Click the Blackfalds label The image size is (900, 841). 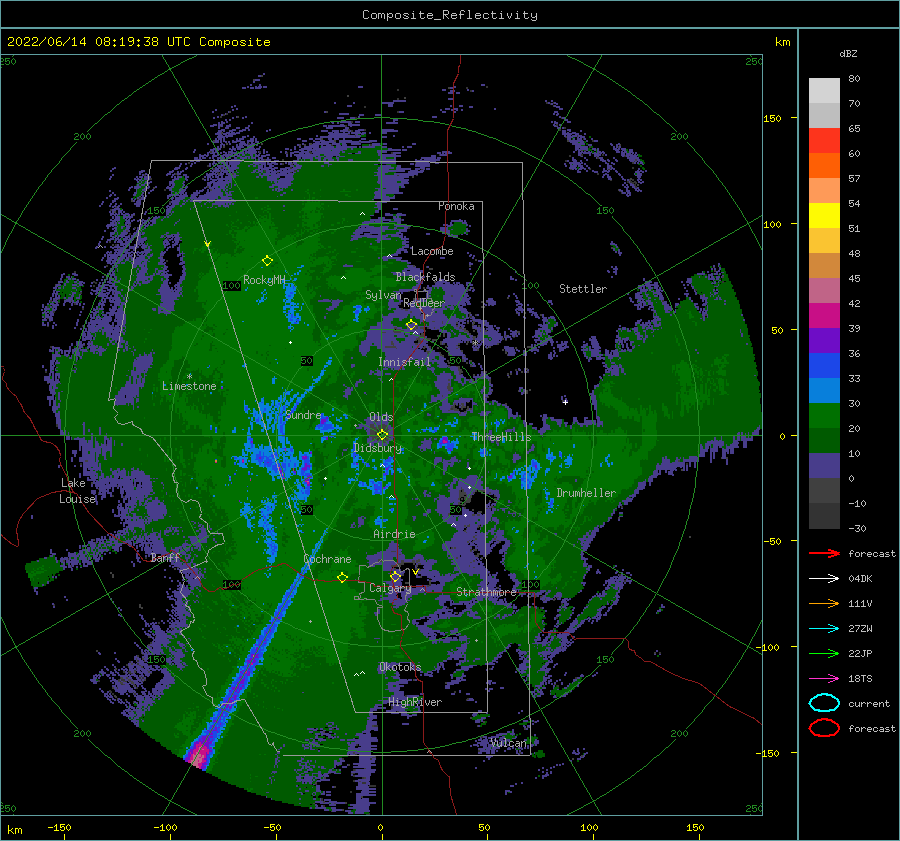tap(425, 277)
